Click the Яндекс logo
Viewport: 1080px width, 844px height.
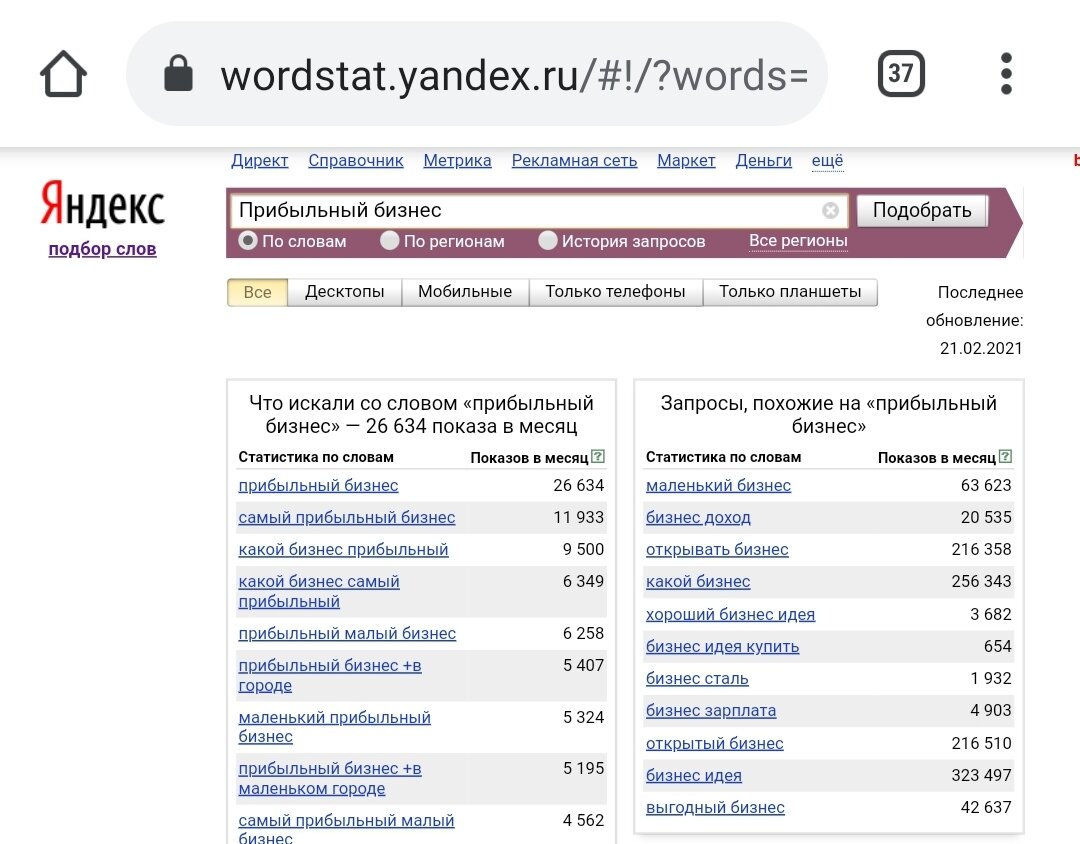tap(102, 204)
